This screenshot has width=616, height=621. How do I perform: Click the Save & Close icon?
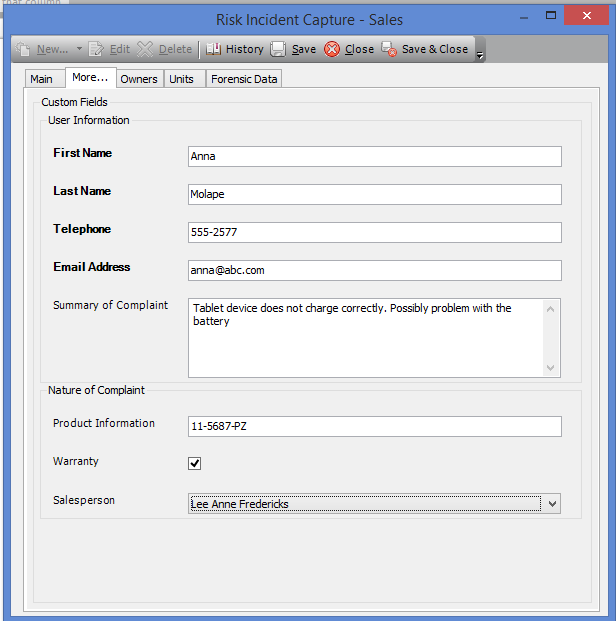pos(389,49)
